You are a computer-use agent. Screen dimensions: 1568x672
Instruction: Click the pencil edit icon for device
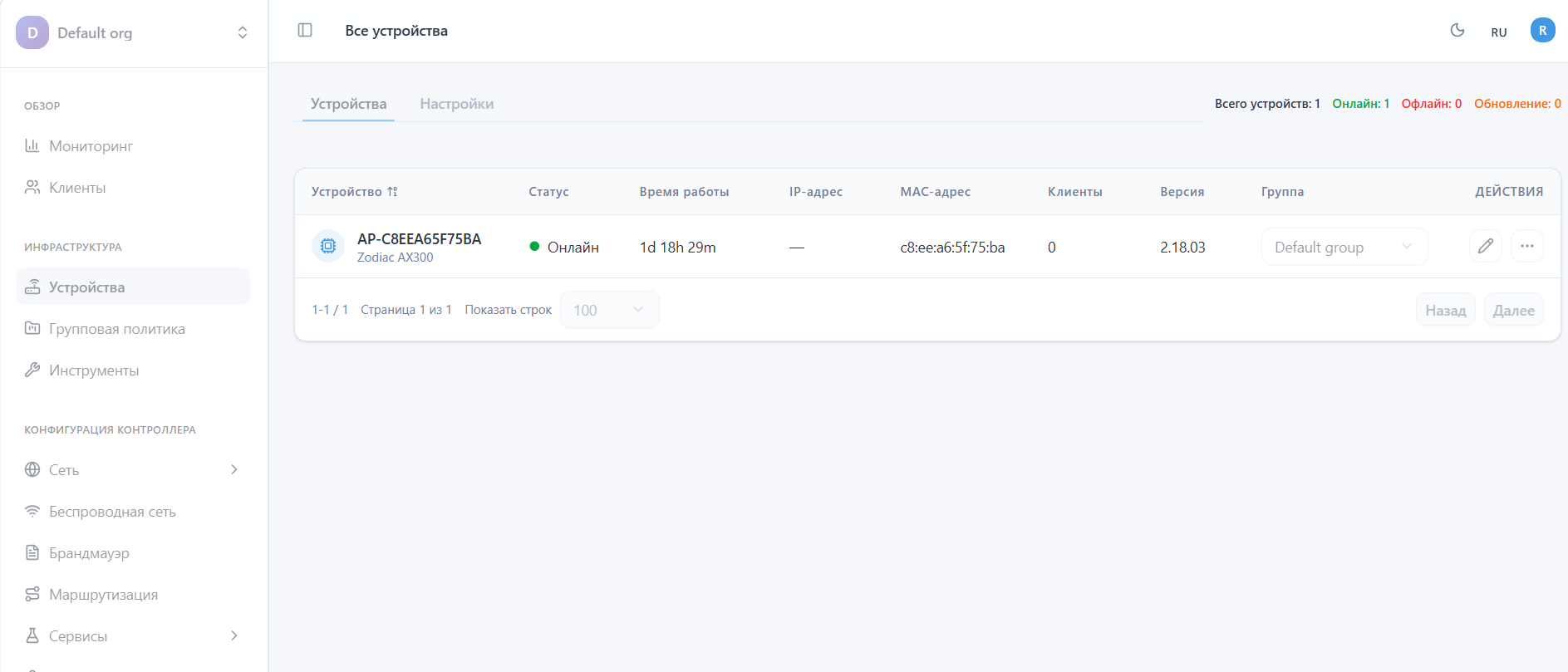click(1485, 246)
